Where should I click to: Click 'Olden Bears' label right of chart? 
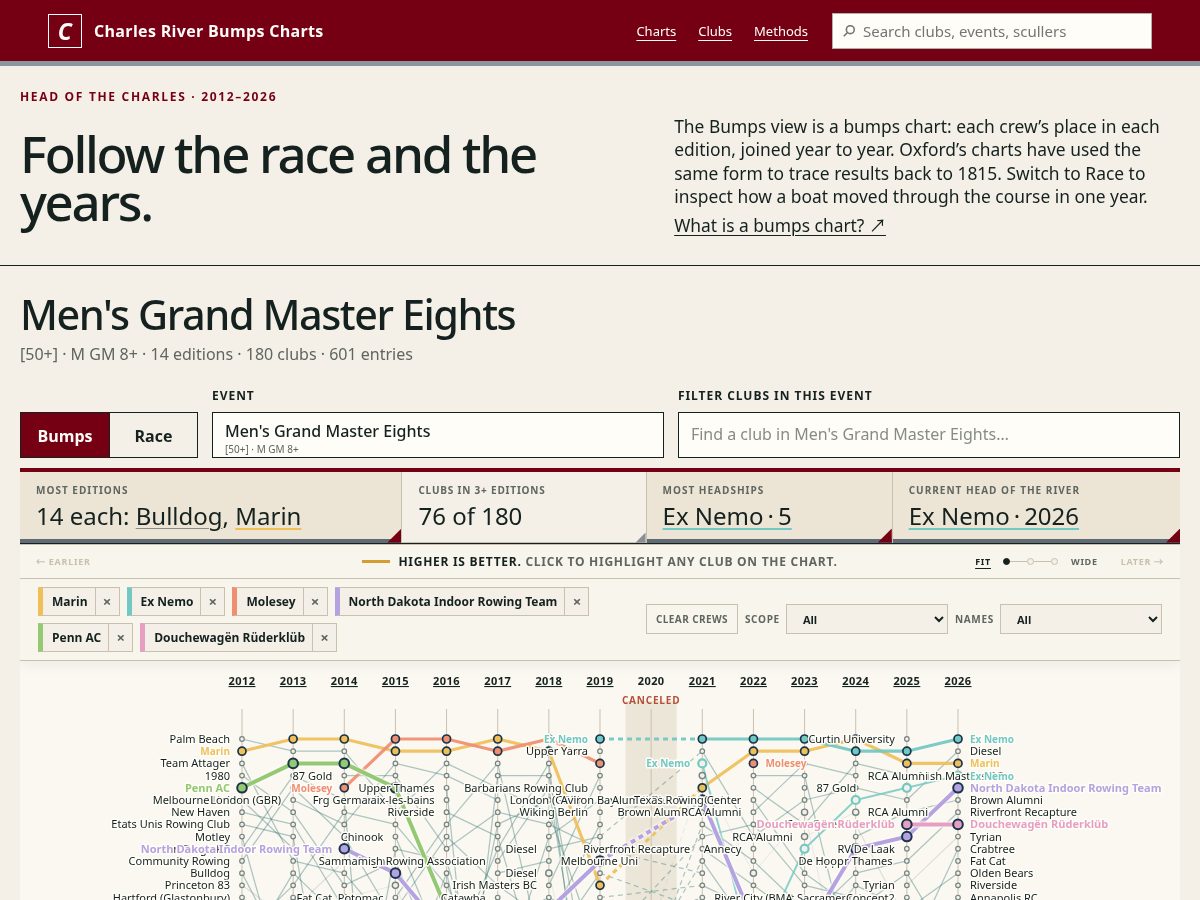(x=1002, y=873)
